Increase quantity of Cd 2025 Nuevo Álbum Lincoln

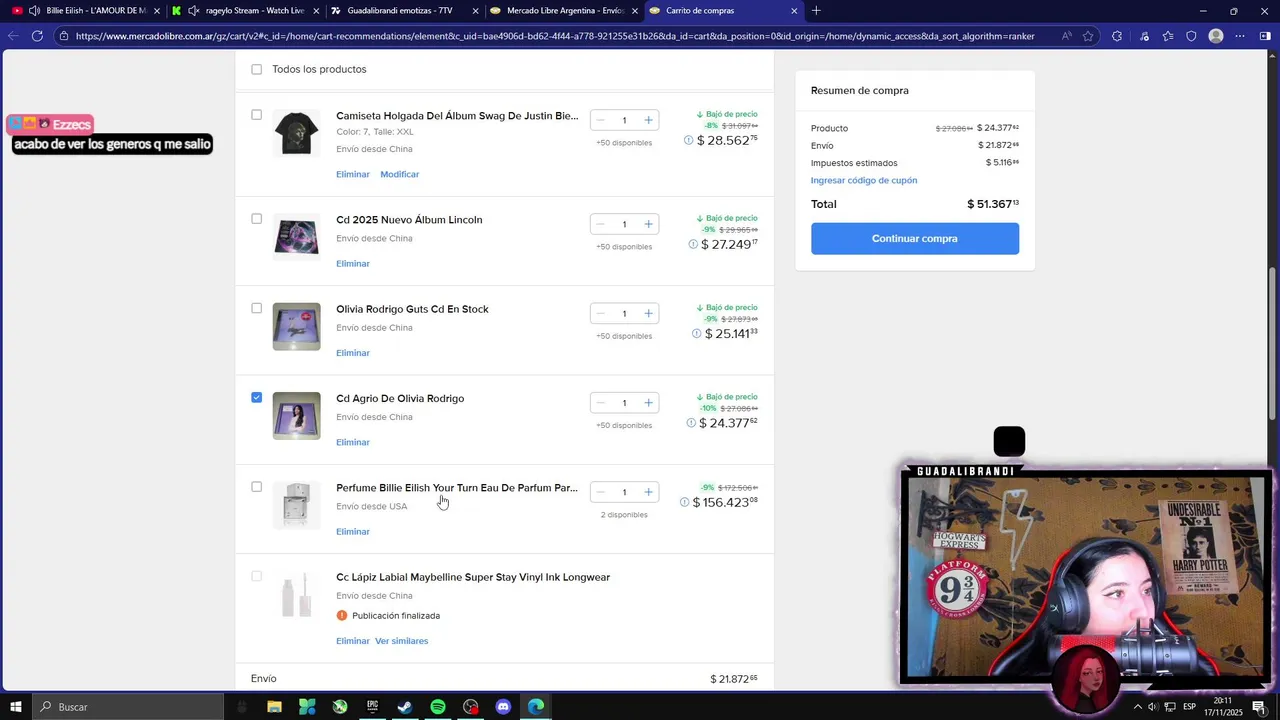tap(648, 224)
